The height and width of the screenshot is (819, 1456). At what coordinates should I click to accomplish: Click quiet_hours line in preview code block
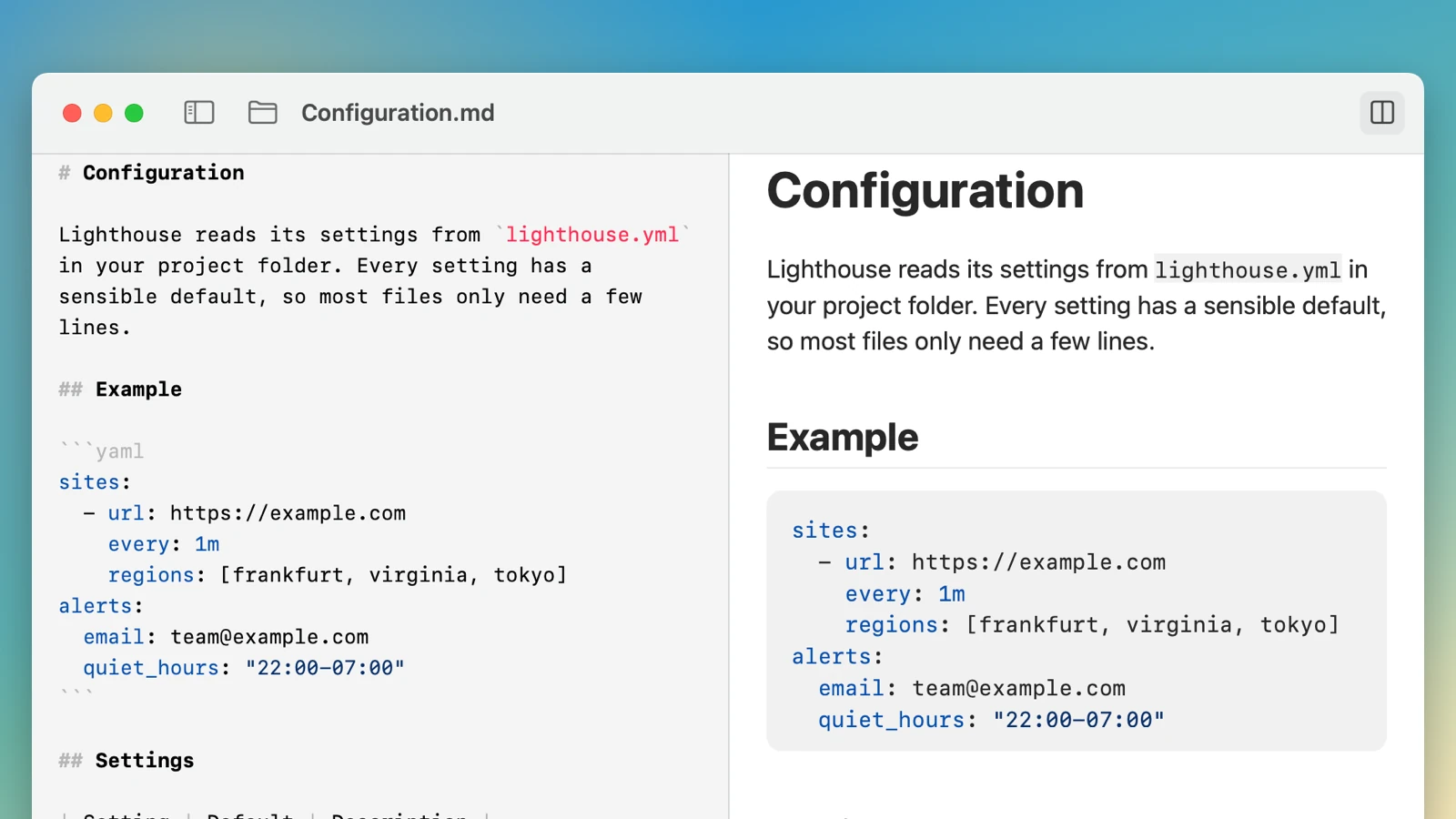click(991, 720)
